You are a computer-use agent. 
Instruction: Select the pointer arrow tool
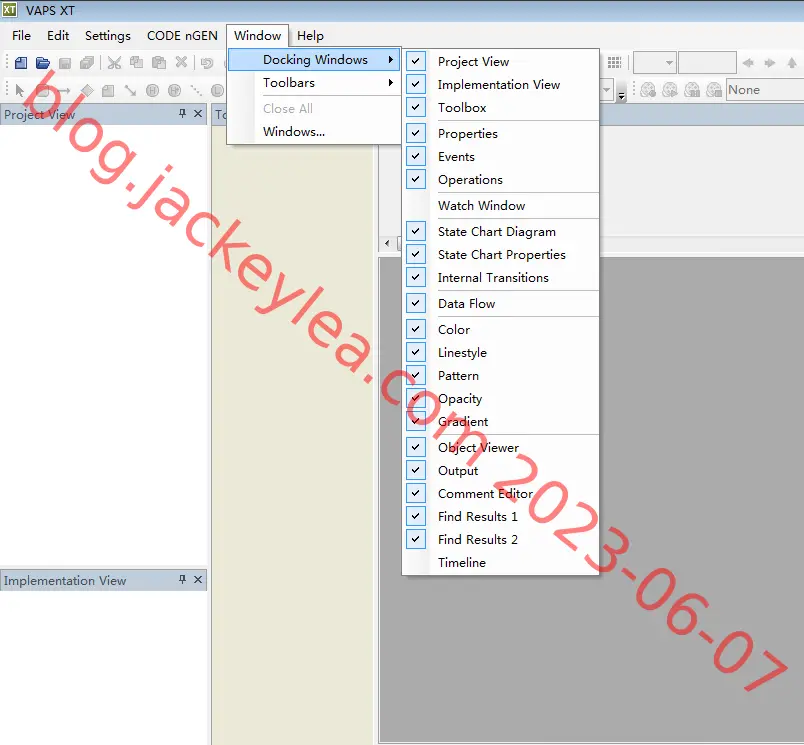[19, 90]
